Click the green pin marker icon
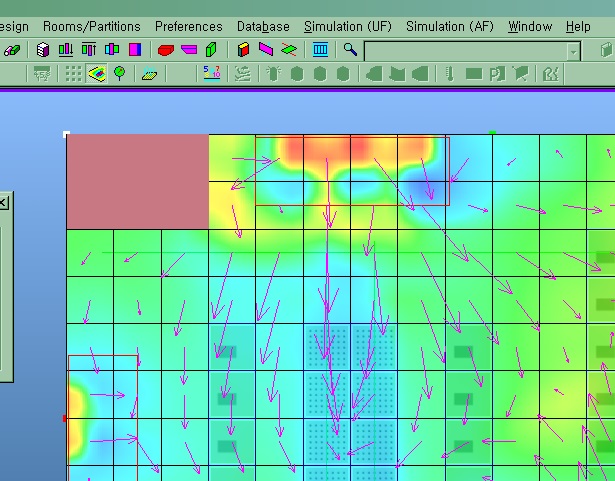This screenshot has width=615, height=481. (x=119, y=73)
